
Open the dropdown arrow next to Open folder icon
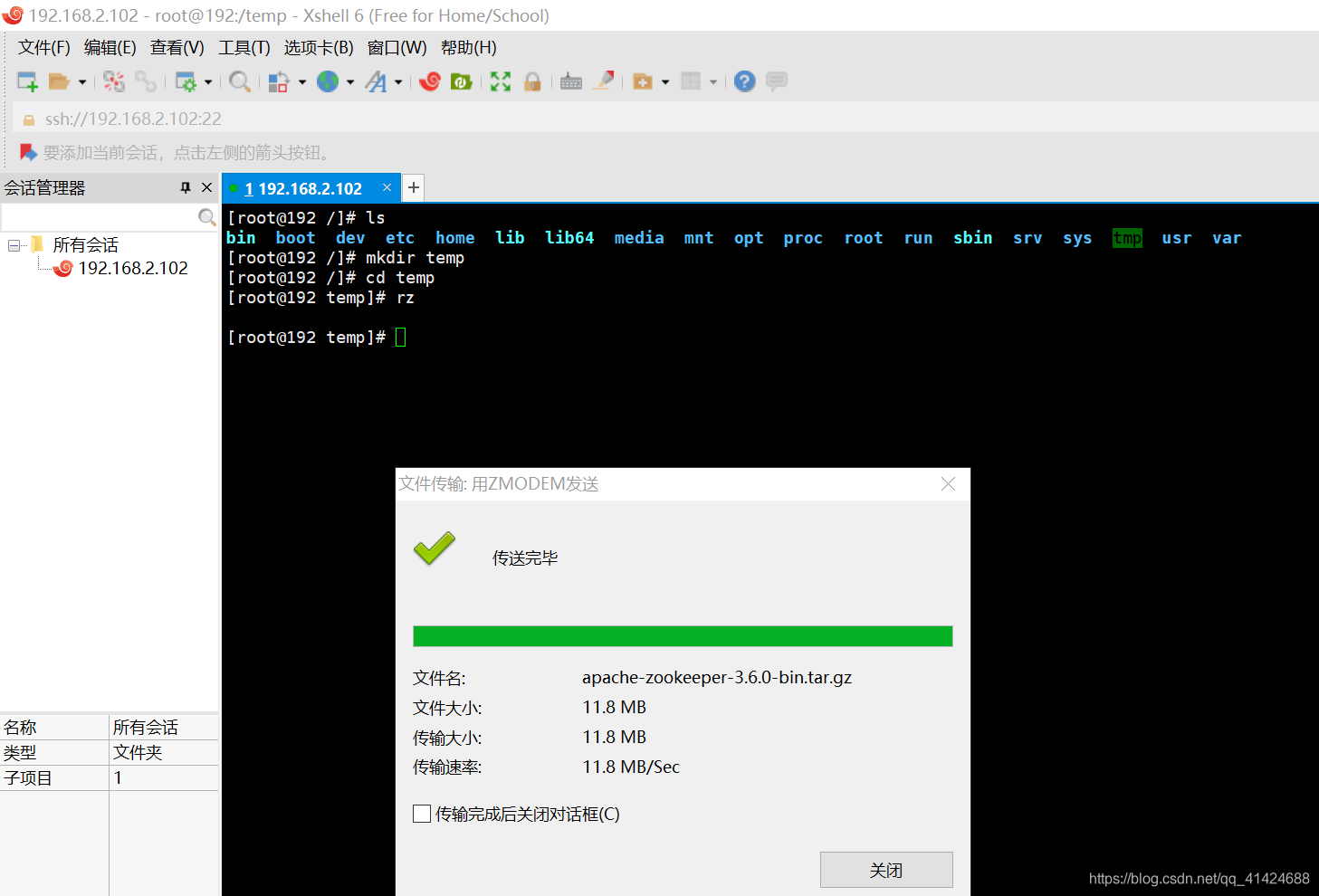coord(82,81)
